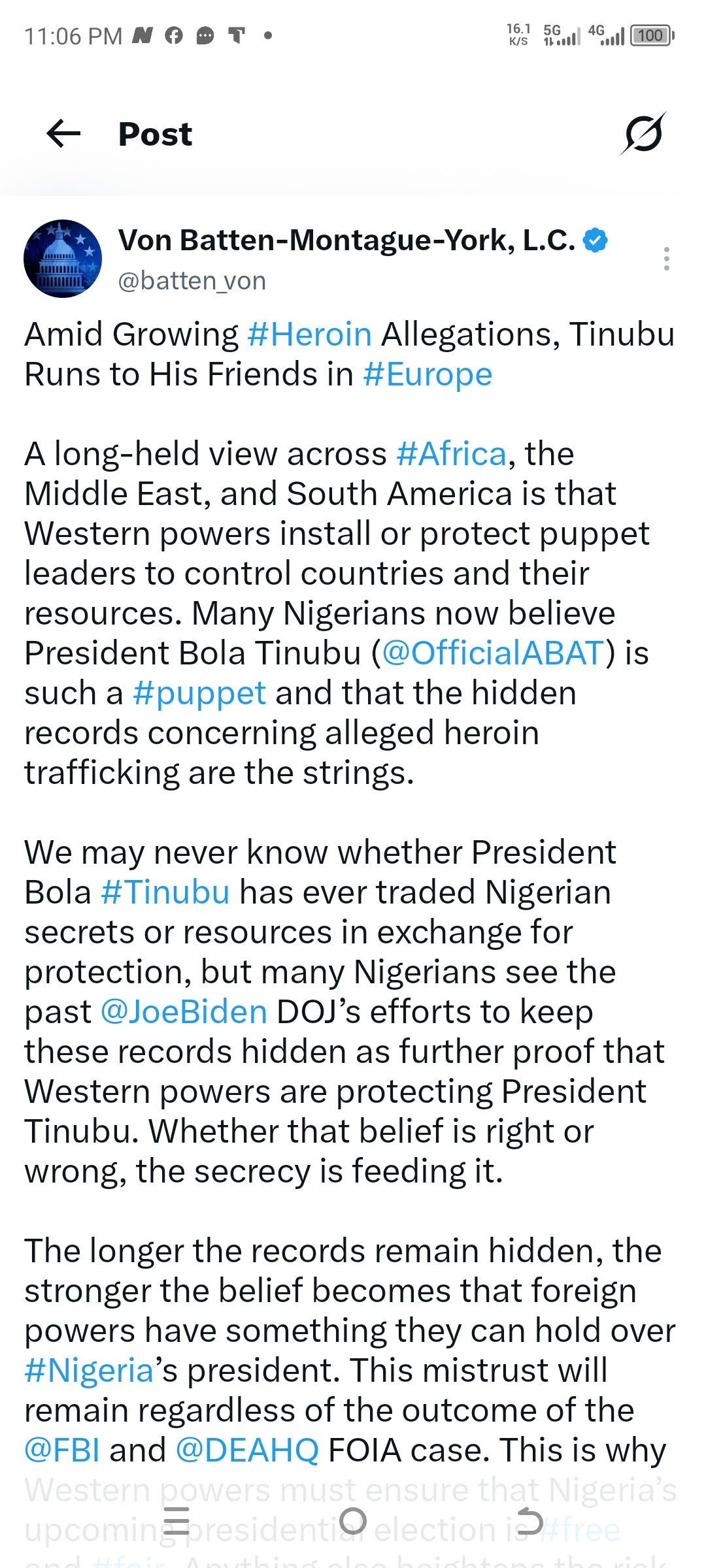Open Von Batten-Montague-York, L.C. profile name
The width and height of the screenshot is (706, 1568).
[346, 240]
